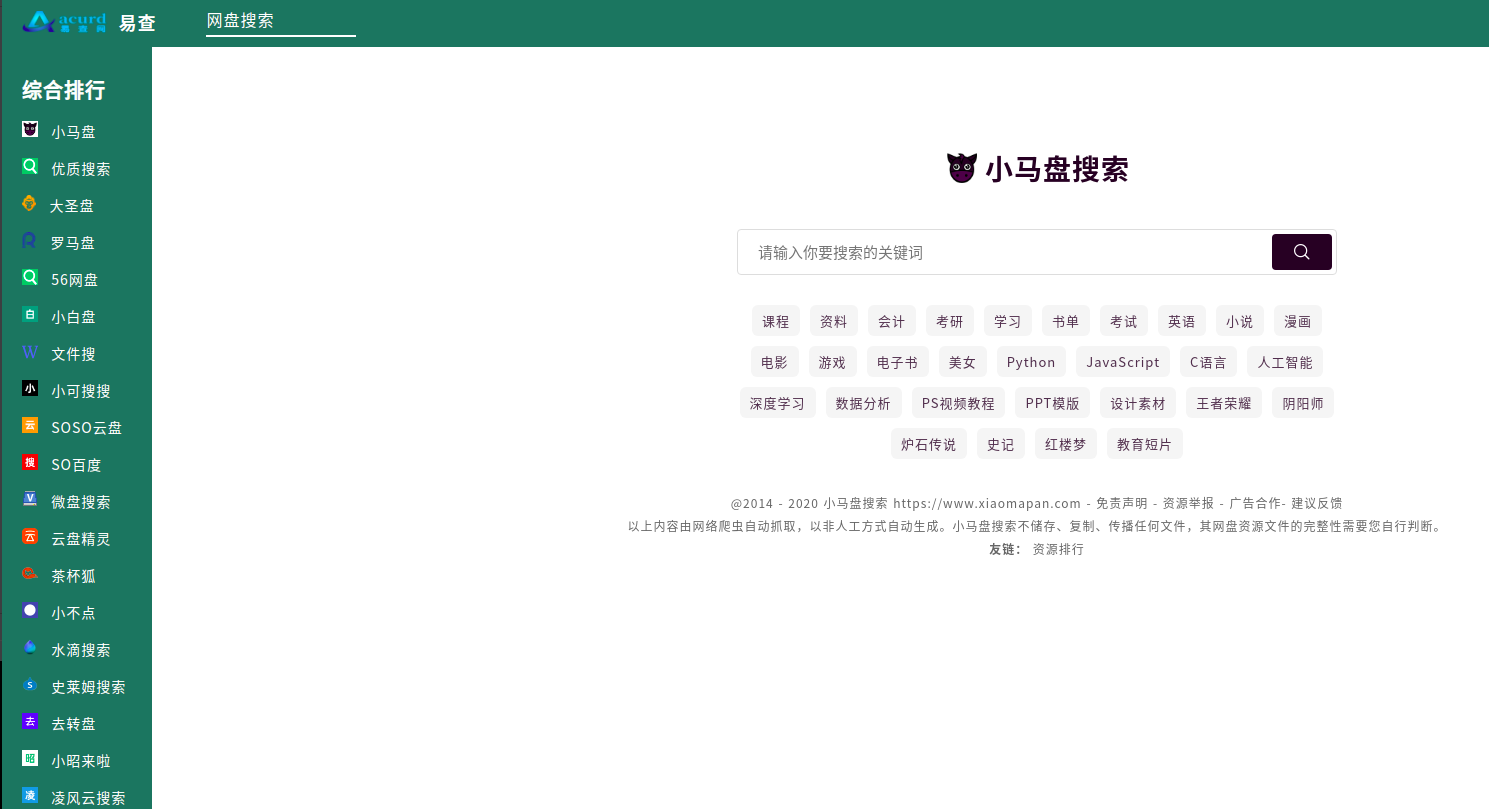Click the 小昭来啦 green icon
Screen dimensions: 1489x809
[30, 759]
